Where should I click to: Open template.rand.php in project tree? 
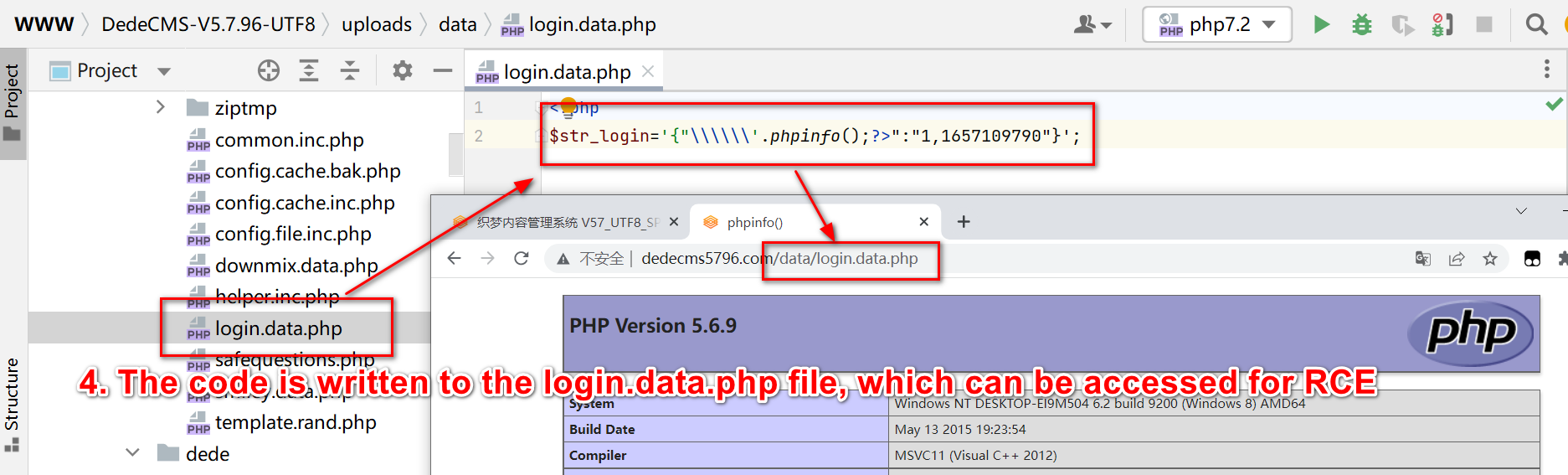pos(296,422)
